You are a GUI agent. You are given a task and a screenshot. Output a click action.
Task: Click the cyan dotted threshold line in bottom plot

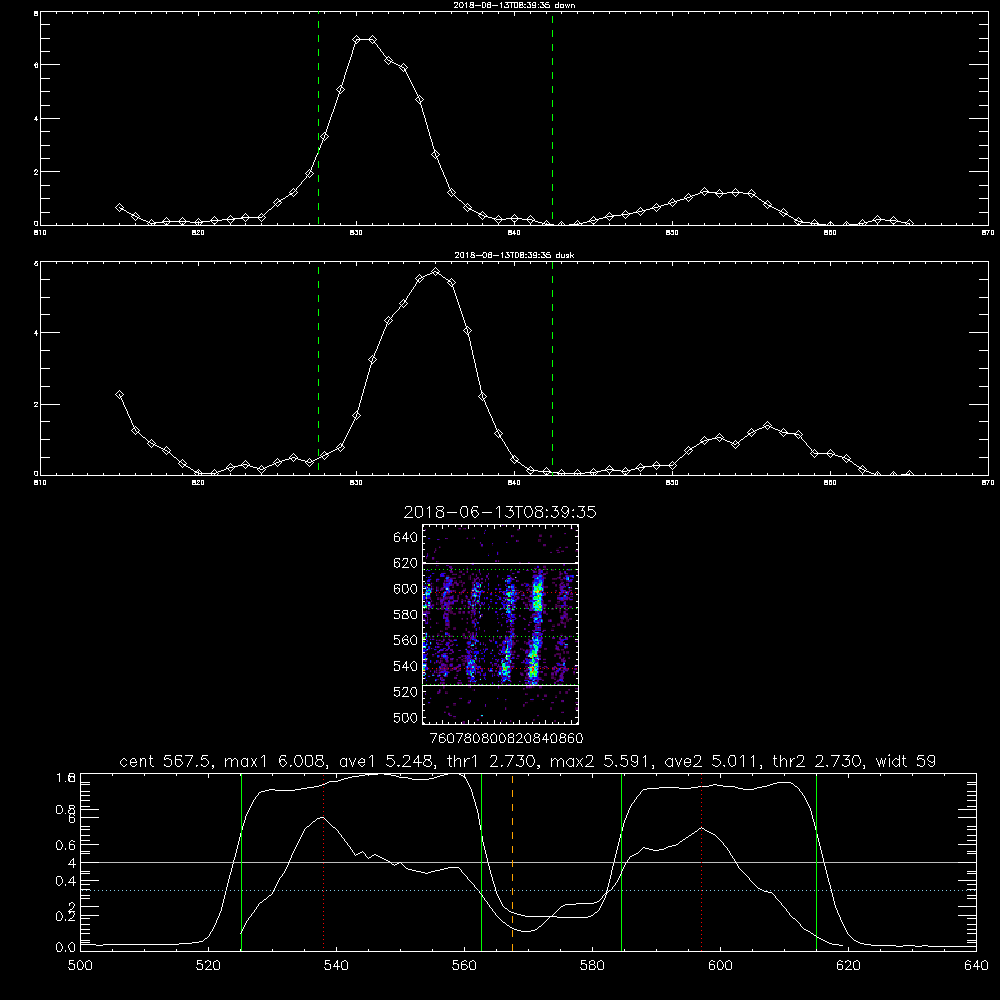click(528, 890)
